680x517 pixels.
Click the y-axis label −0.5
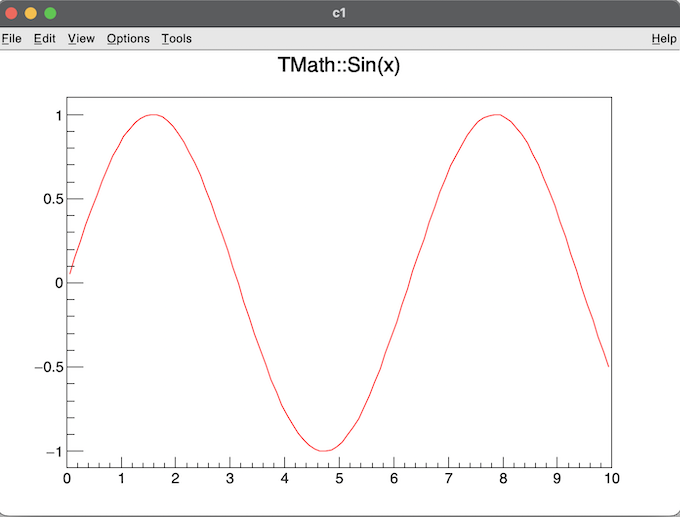tap(49, 367)
